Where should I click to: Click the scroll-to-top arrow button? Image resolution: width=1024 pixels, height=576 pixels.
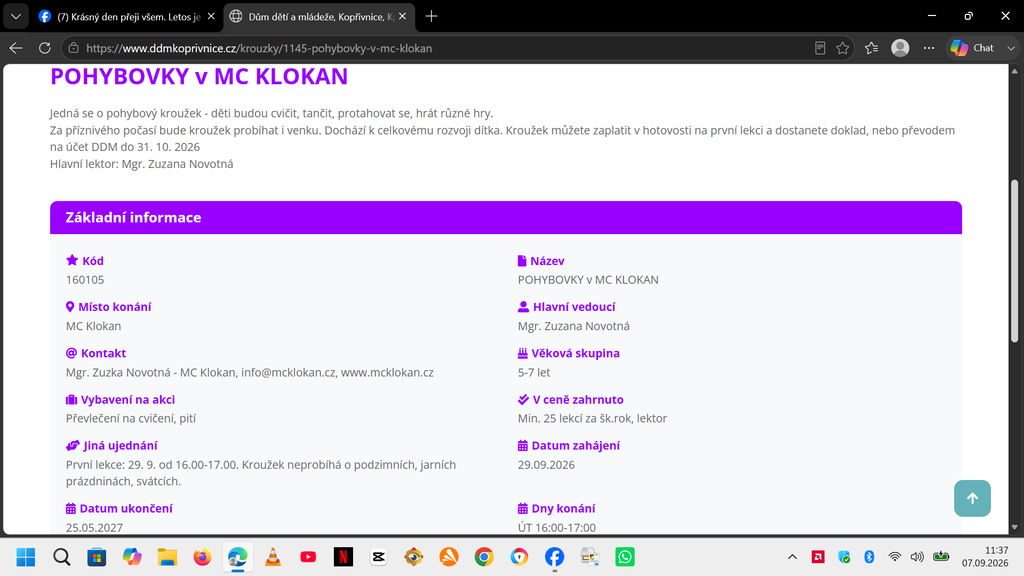point(972,498)
